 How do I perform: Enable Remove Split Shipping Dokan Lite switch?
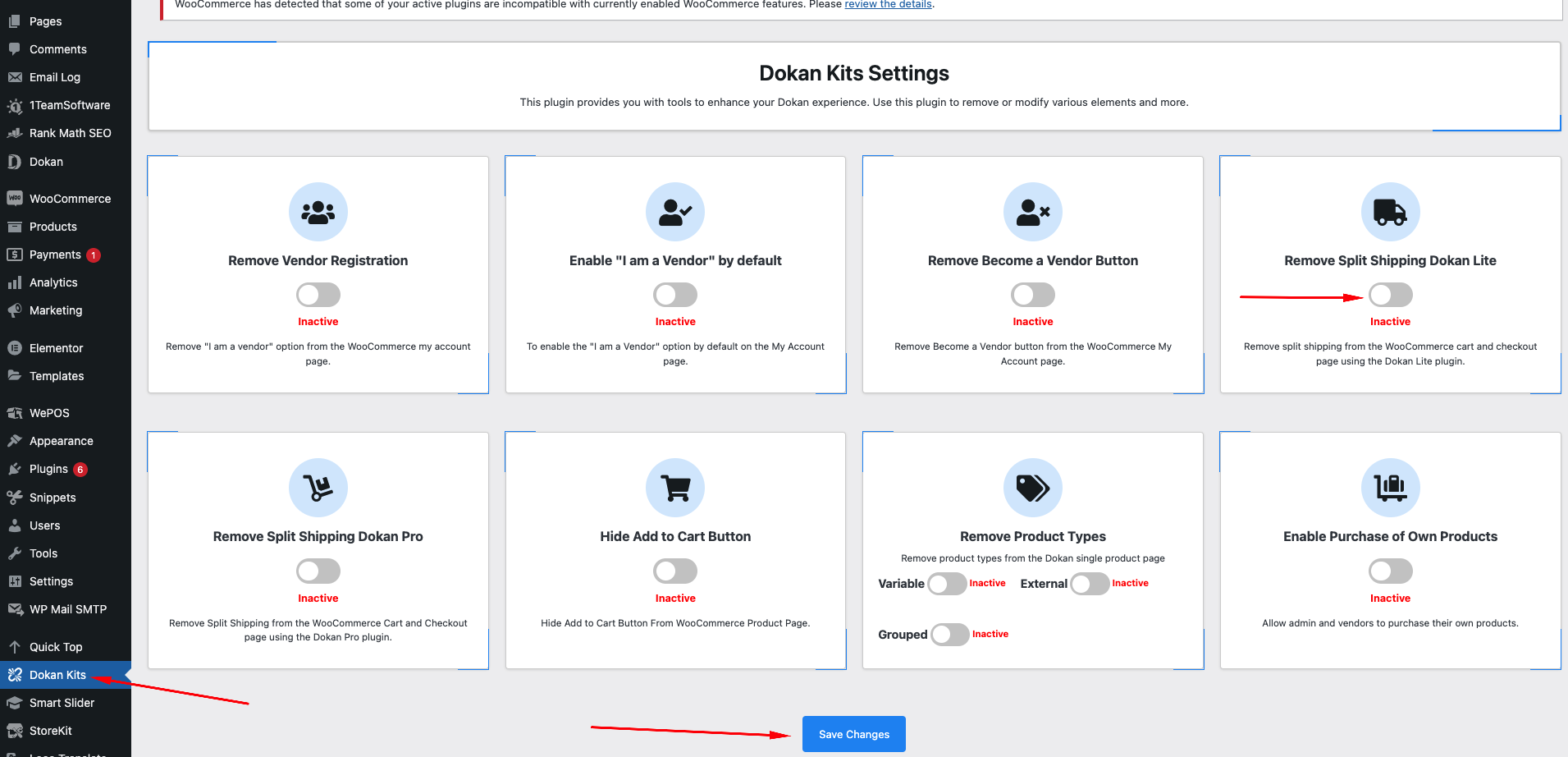tap(1391, 295)
